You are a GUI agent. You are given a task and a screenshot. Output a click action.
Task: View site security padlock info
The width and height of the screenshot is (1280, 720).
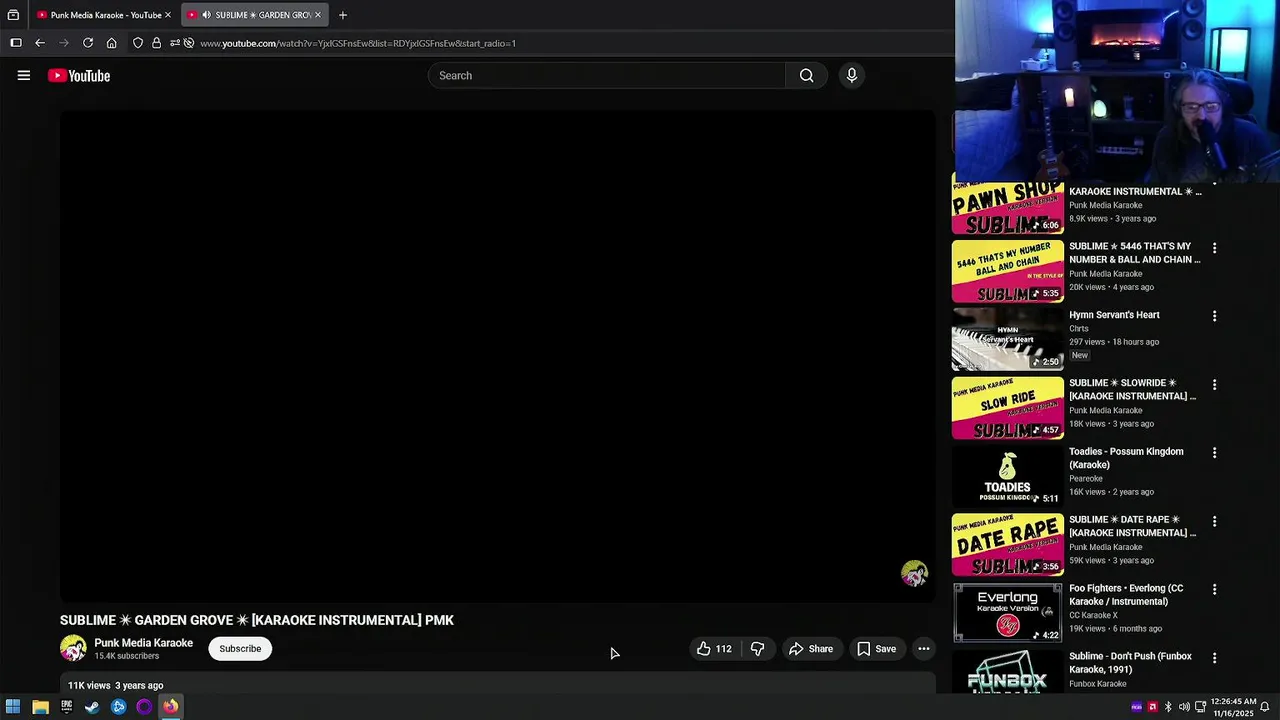pyautogui.click(x=156, y=43)
